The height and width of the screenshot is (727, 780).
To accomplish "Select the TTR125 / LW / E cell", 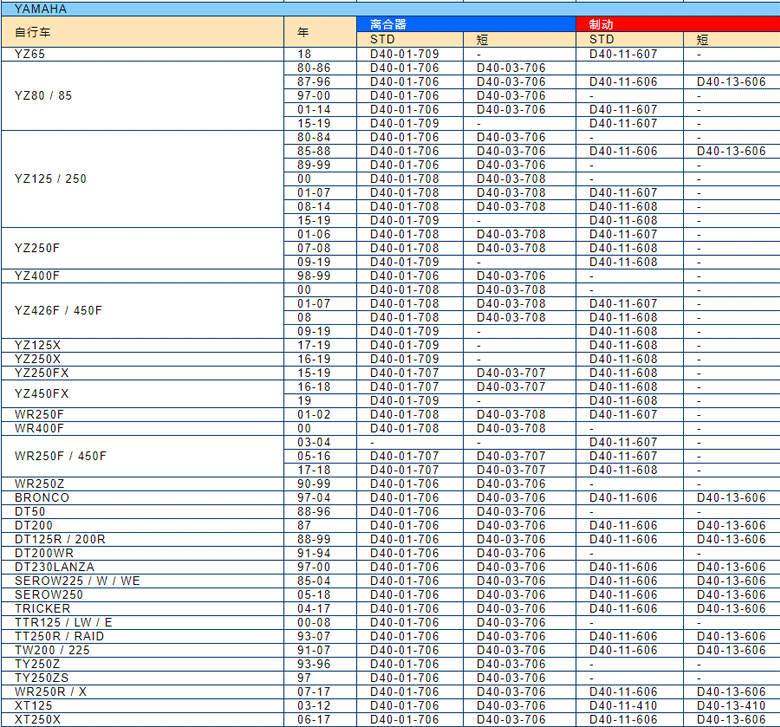I will pyautogui.click(x=142, y=623).
